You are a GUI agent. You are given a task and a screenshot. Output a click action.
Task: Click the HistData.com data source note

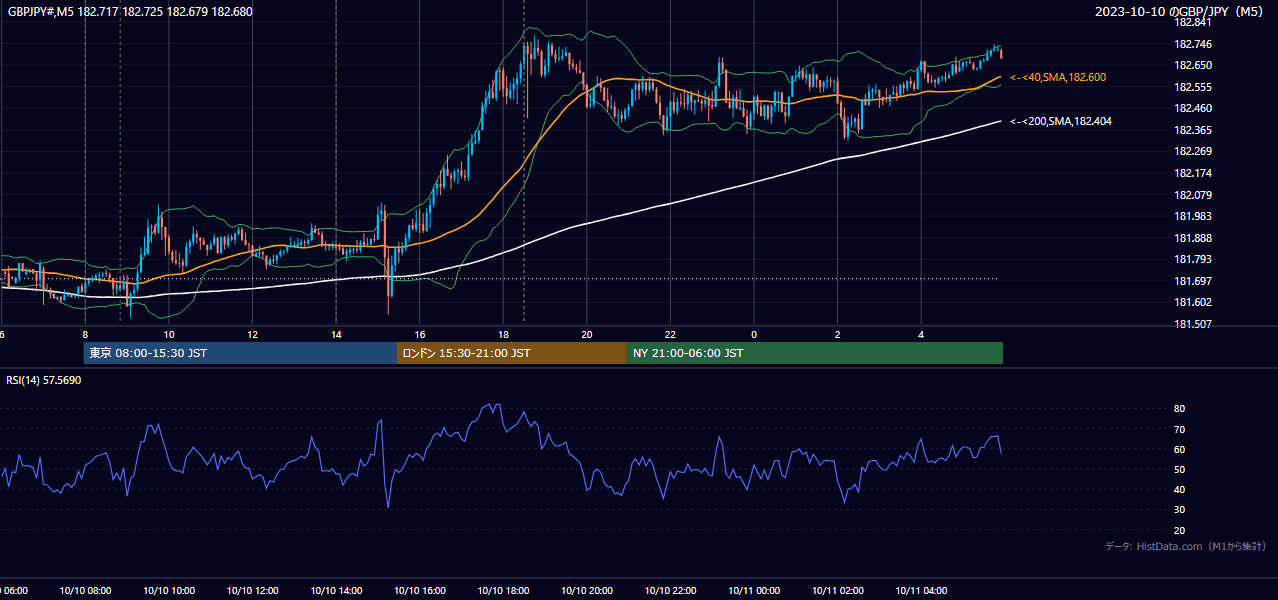1186,546
